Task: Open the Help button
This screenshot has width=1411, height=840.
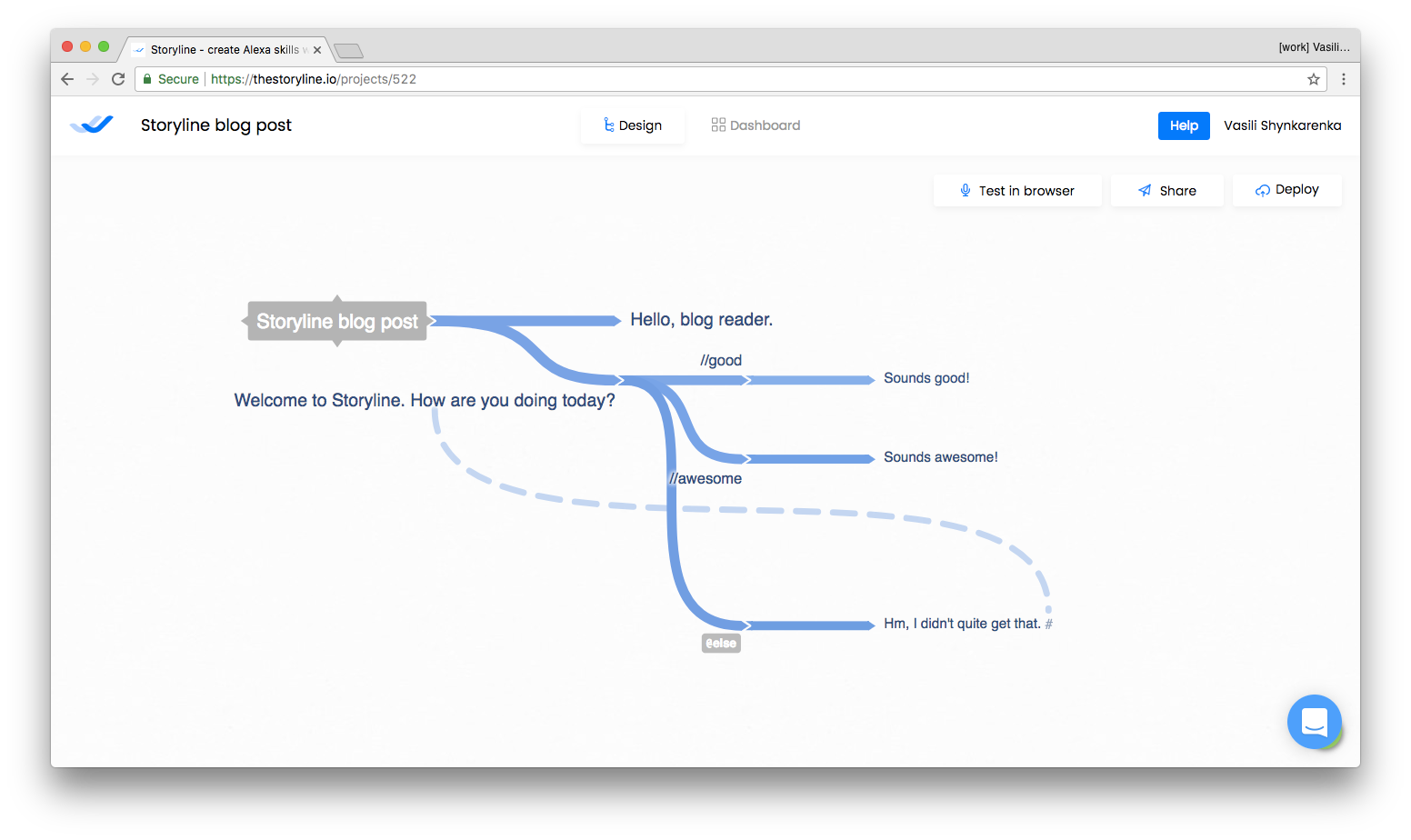Action: 1184,125
